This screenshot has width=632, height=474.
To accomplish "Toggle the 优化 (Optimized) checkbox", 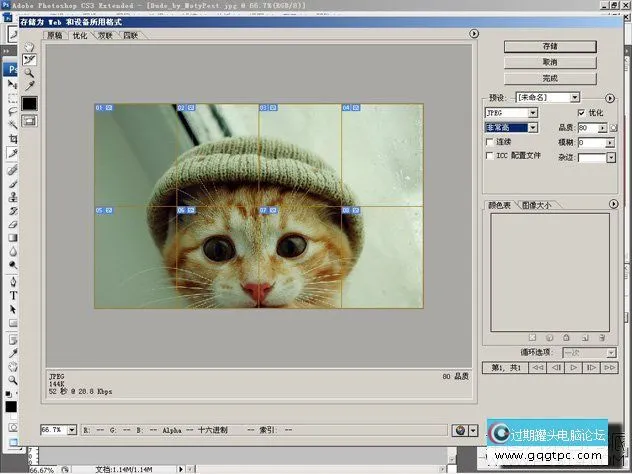I will (581, 112).
